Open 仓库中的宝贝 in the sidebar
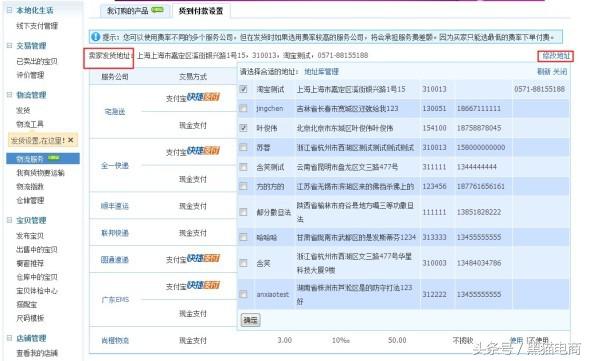590x361 pixels. pos(37,277)
